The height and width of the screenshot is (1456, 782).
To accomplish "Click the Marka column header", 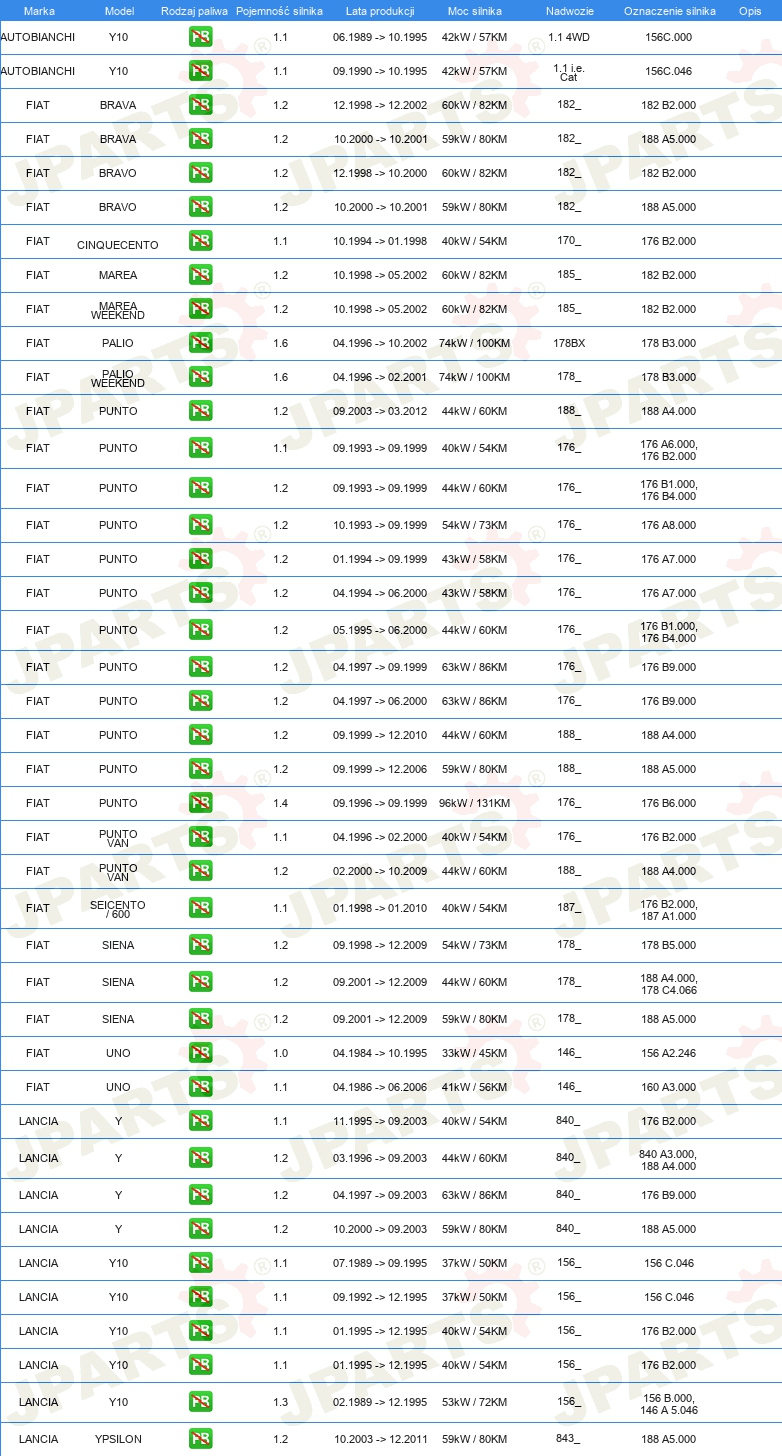I will pyautogui.click(x=39, y=11).
